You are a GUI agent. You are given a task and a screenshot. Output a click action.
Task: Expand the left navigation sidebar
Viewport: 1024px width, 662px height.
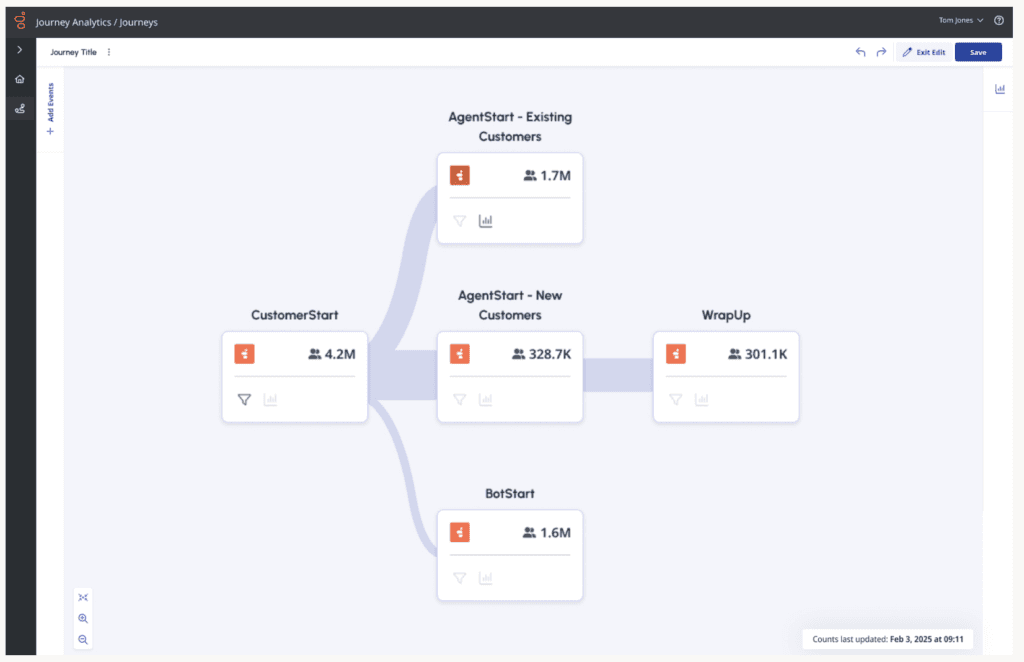coord(19,49)
